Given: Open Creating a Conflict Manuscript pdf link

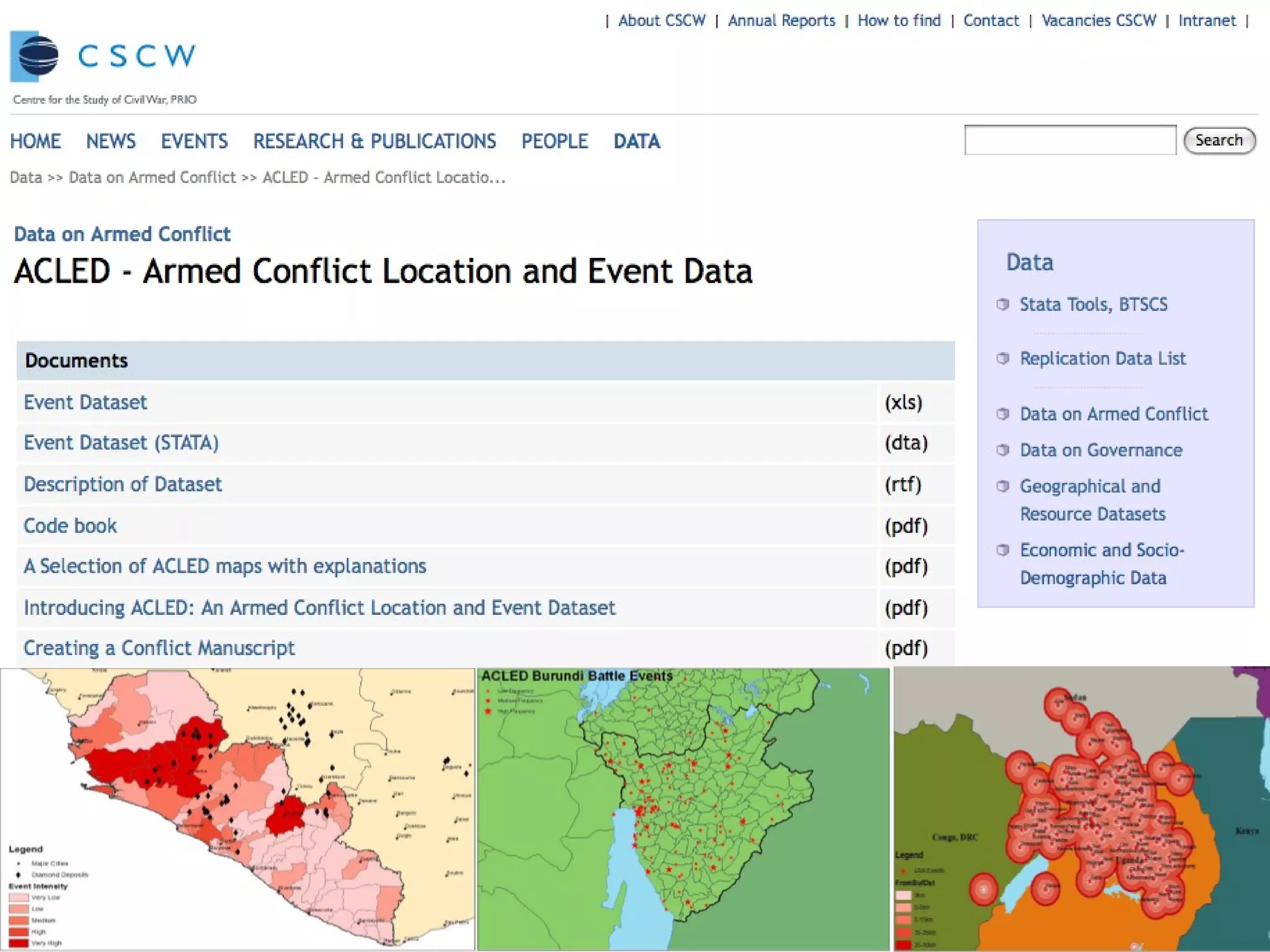Looking at the screenshot, I should (159, 648).
